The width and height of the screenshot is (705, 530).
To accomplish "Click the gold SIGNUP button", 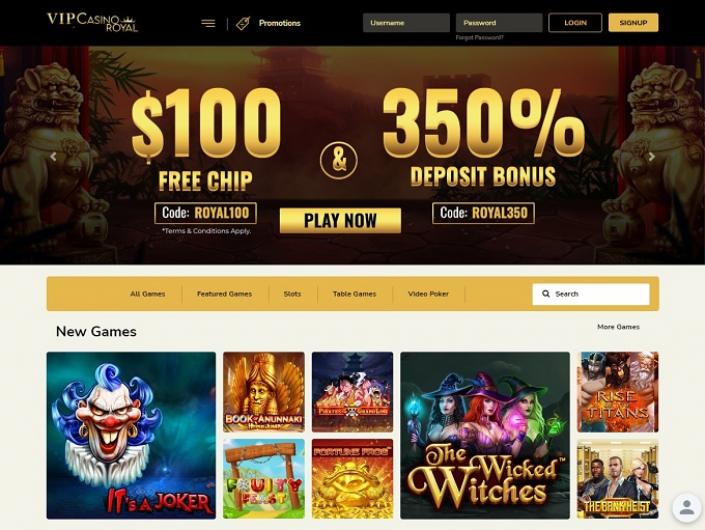I will 633,22.
